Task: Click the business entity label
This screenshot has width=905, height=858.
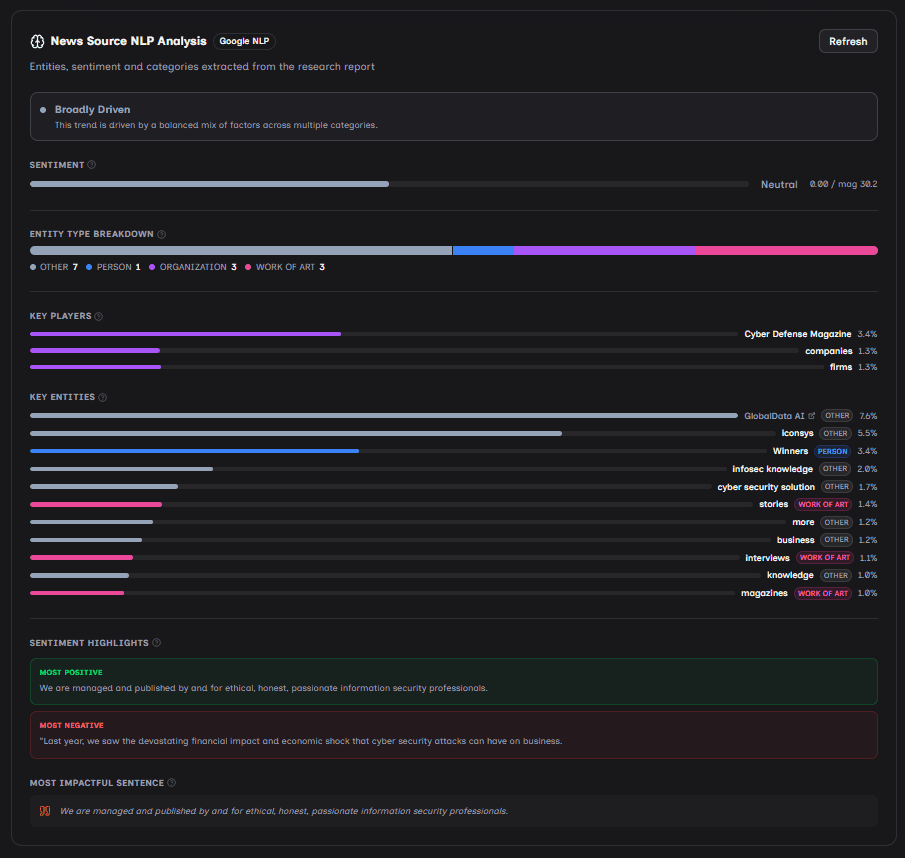Action: click(x=795, y=540)
